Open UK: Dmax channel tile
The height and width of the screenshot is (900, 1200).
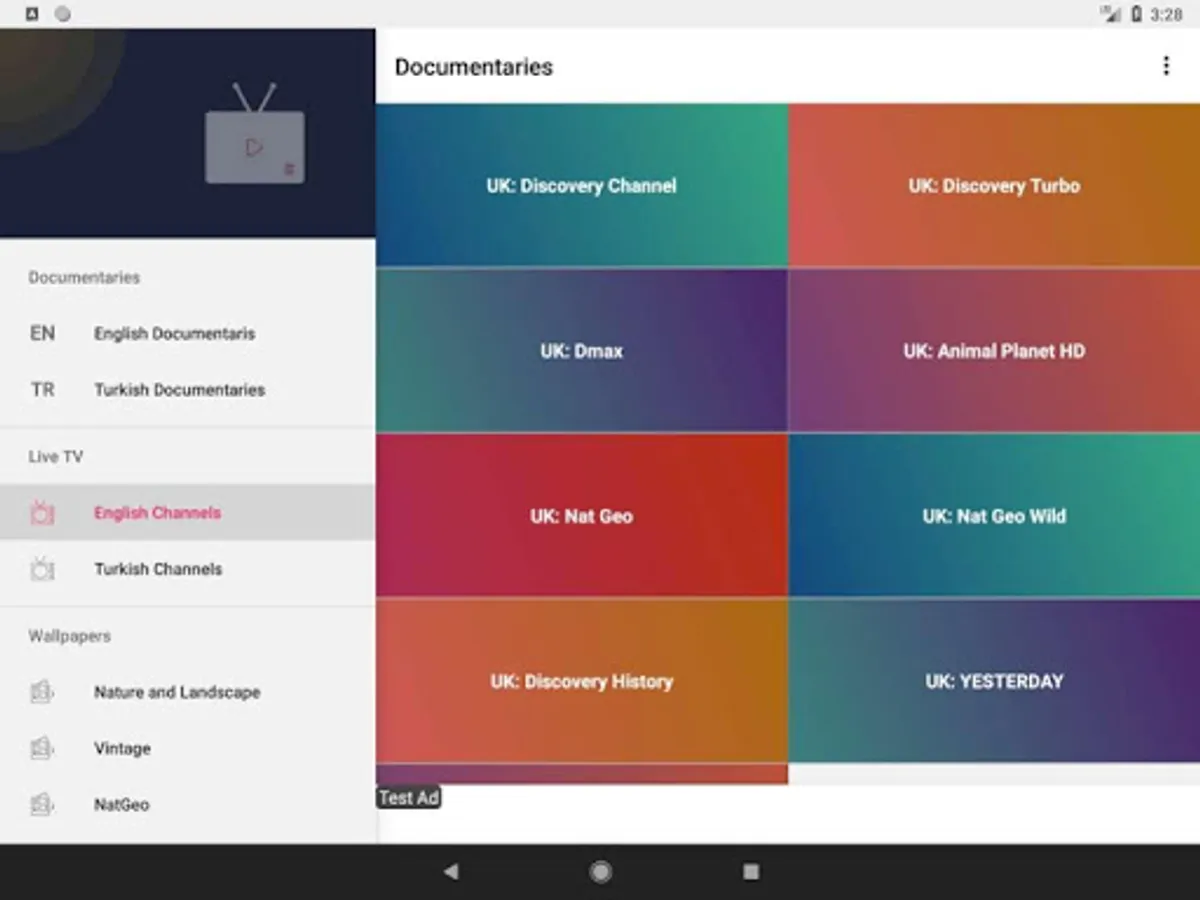[582, 350]
